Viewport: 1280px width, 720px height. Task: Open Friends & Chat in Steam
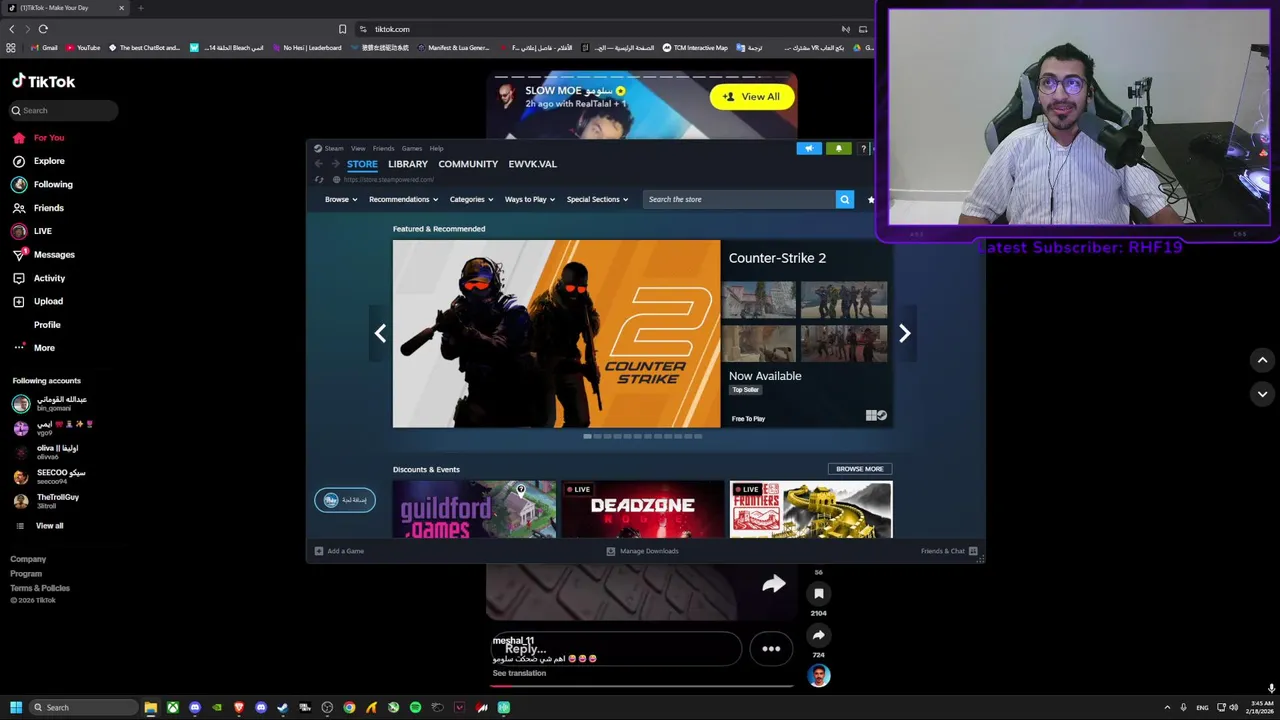click(949, 551)
